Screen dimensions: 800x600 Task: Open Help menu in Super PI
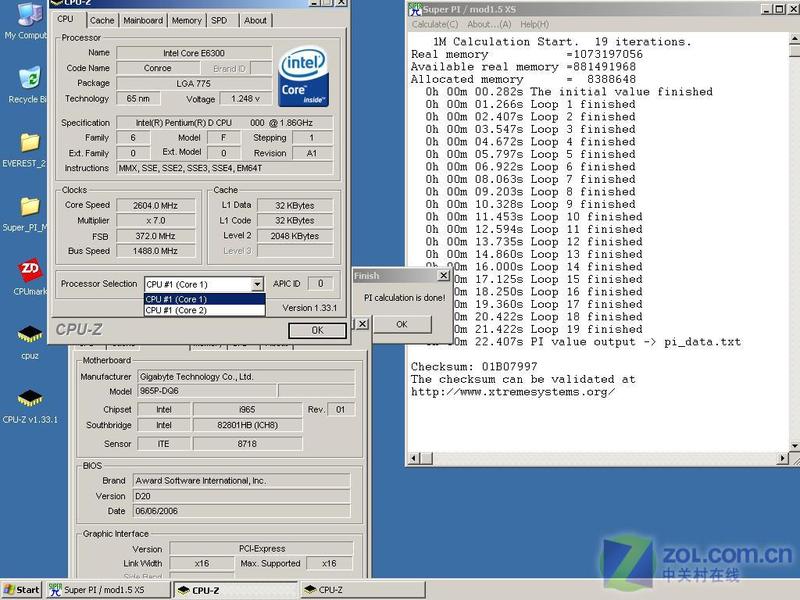click(534, 24)
